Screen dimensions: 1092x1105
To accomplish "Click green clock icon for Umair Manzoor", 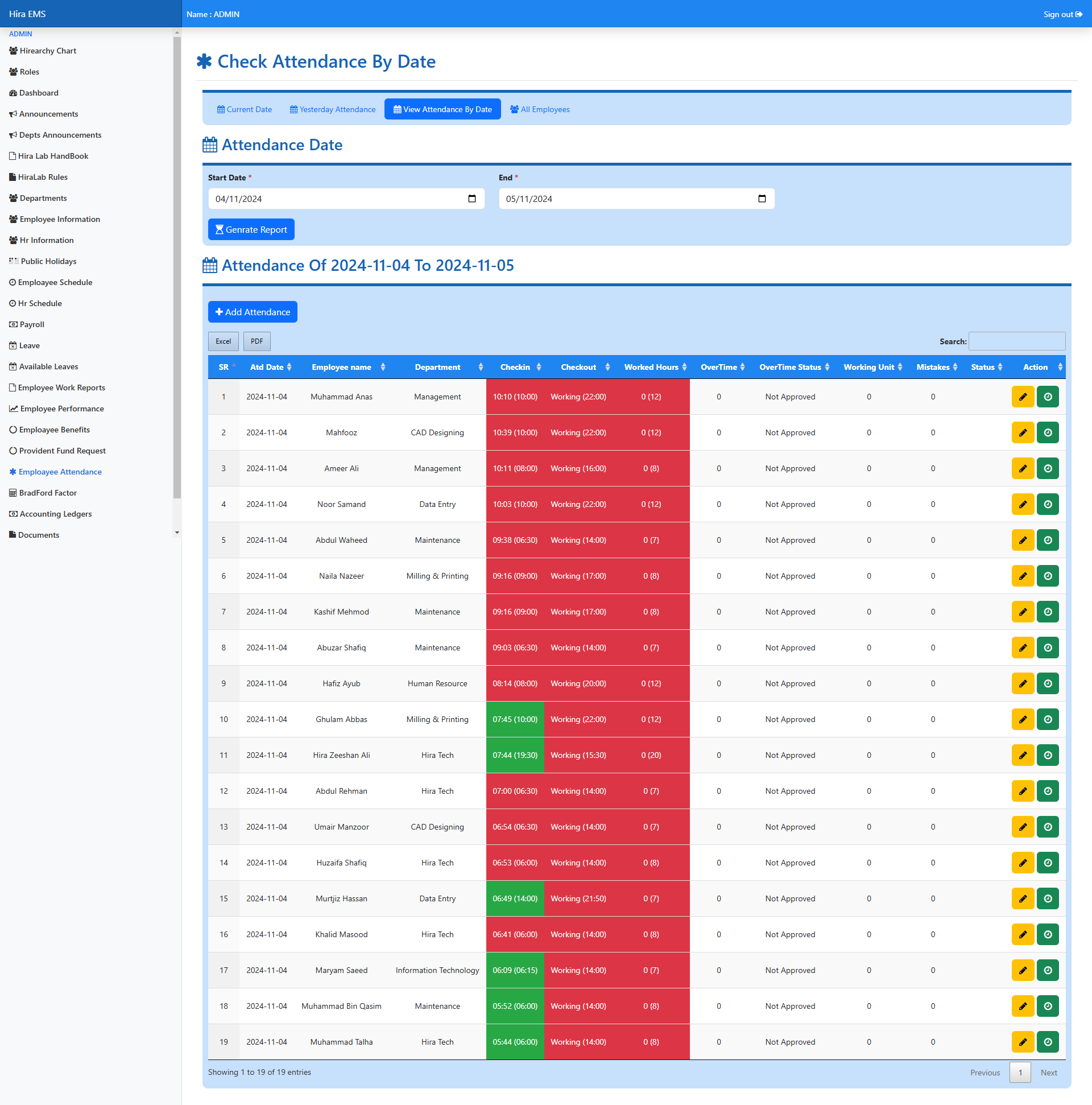I will (x=1048, y=827).
